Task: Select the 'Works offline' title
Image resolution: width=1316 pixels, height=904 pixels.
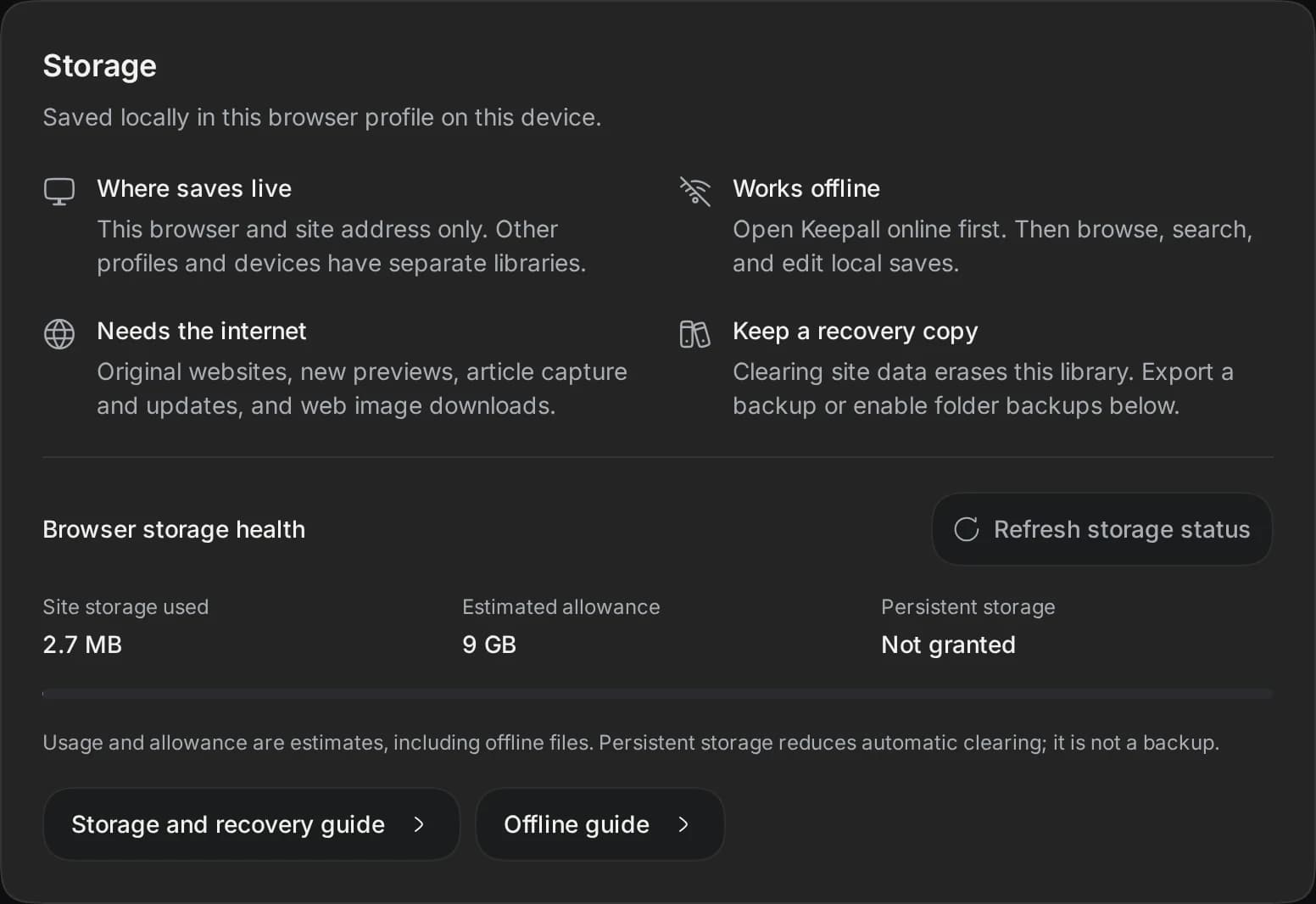Action: tap(806, 188)
